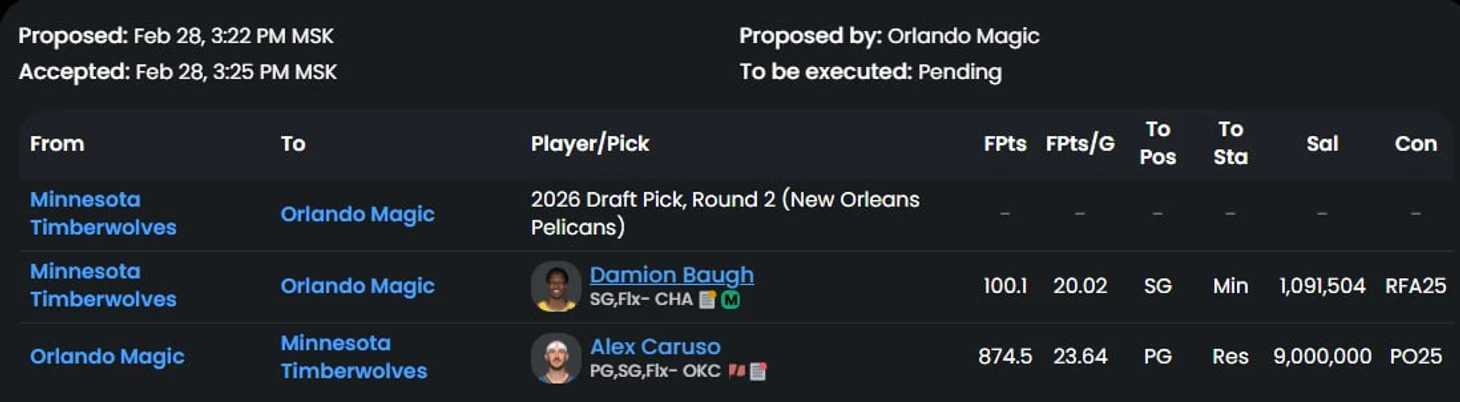This screenshot has width=1460, height=402.
Task: Open Minnesota Timberwolves link in Alex Caruso row
Action: click(354, 357)
